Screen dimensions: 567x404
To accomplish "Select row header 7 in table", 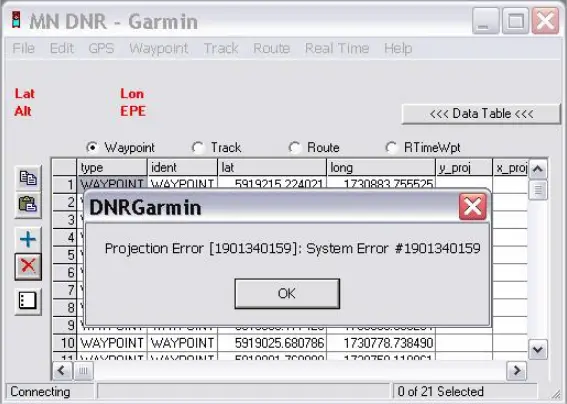I will [65, 290].
